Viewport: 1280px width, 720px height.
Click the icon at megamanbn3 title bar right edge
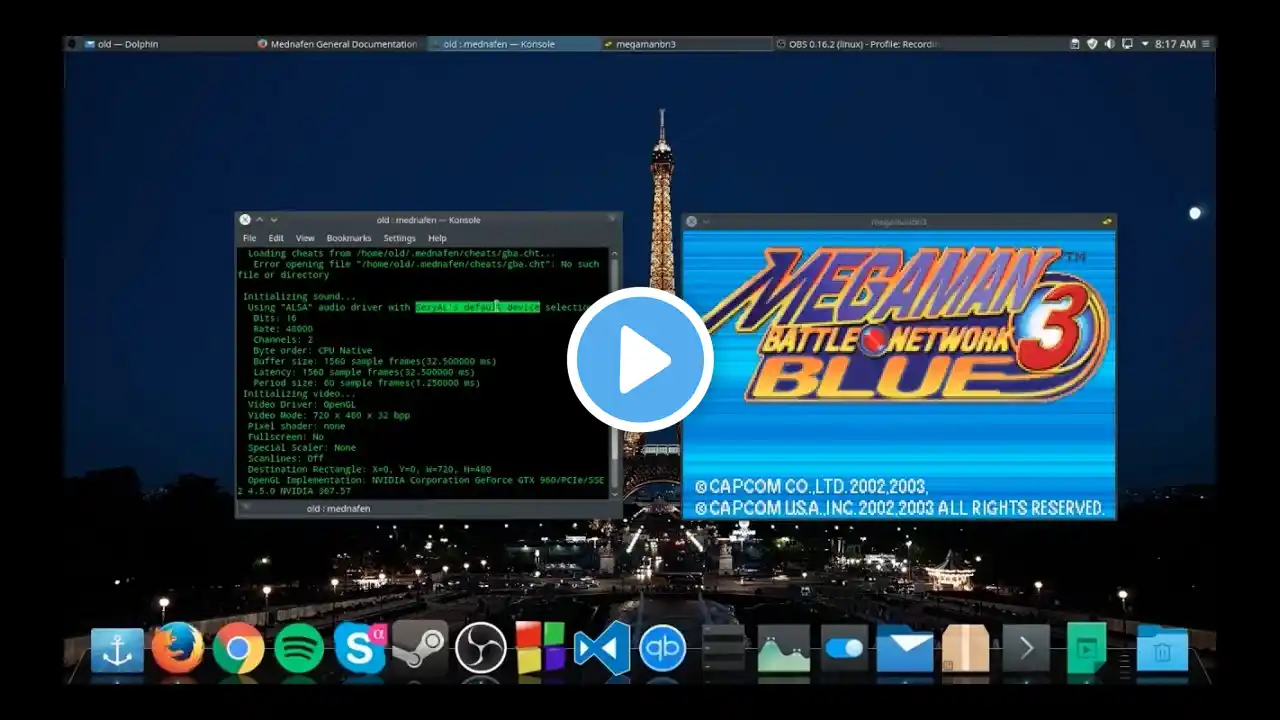pos(1106,222)
